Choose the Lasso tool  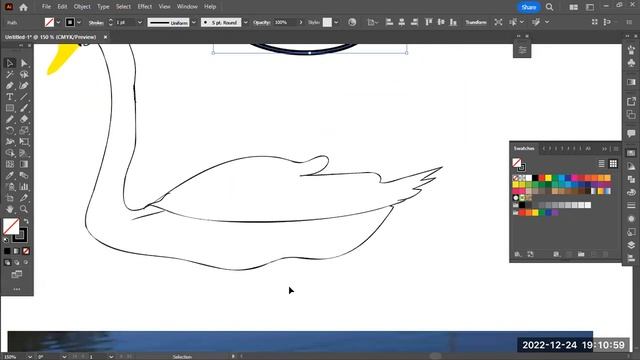(24, 74)
